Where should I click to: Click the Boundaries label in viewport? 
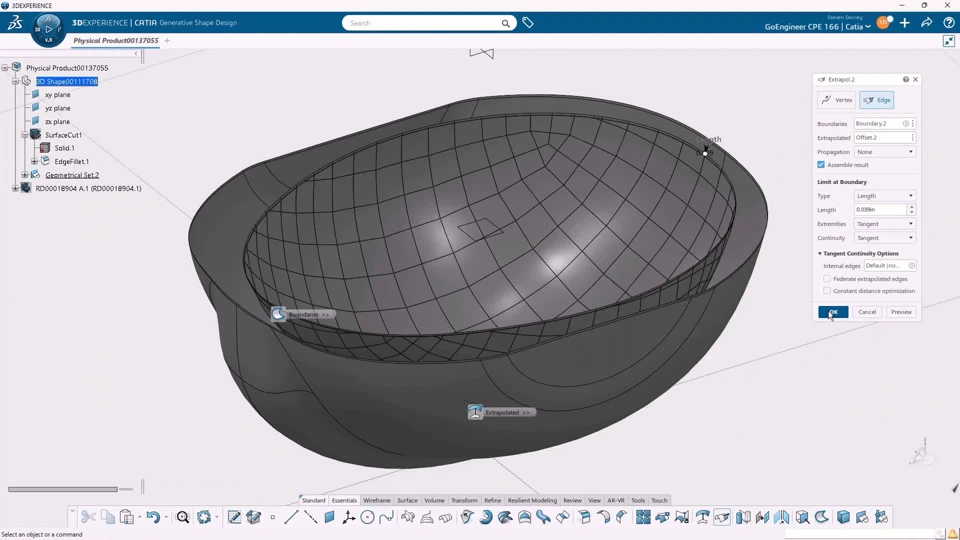[x=304, y=314]
